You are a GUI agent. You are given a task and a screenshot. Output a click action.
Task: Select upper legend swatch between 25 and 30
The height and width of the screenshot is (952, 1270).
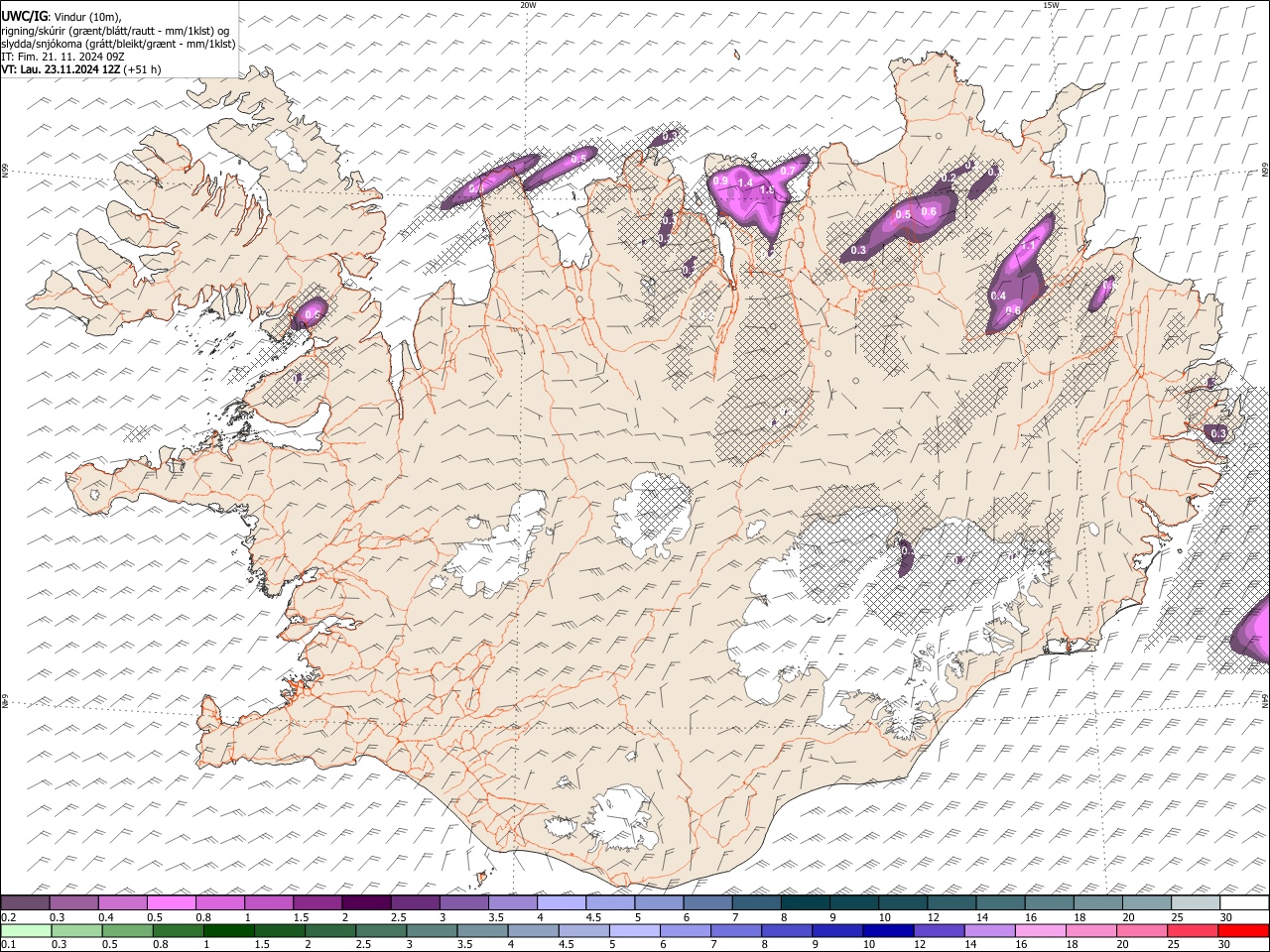1196,903
